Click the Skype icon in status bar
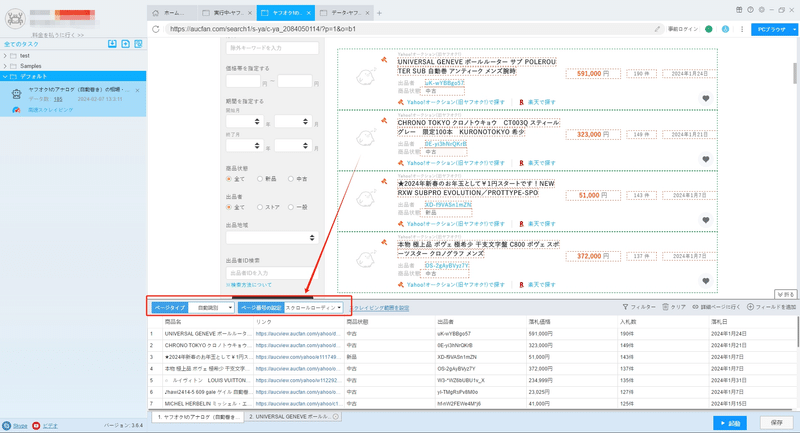Screen dimensions: 800x433 7,425
